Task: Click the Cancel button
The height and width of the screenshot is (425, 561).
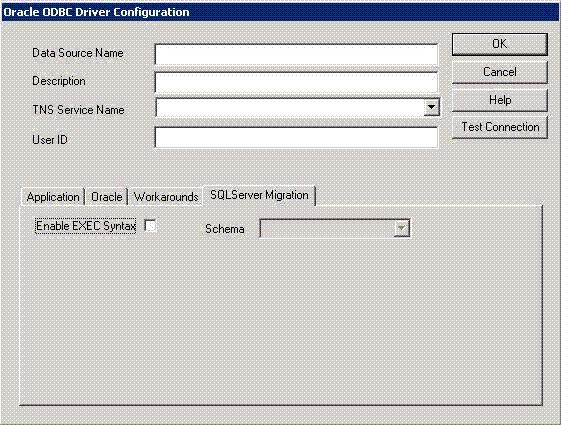Action: point(500,72)
